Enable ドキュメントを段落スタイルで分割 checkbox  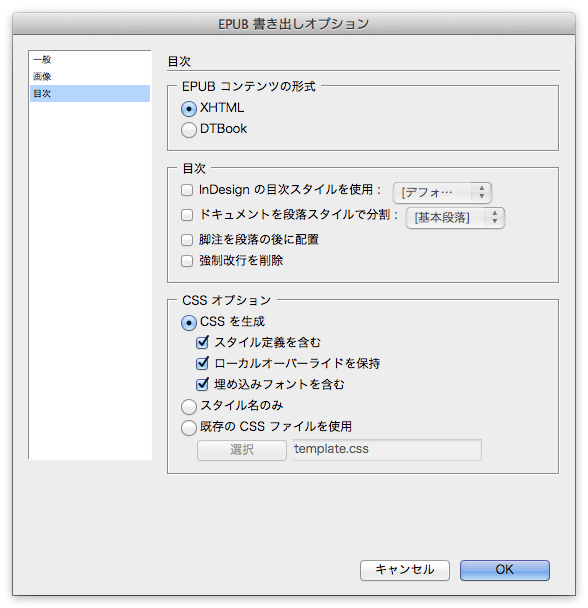tap(187, 215)
